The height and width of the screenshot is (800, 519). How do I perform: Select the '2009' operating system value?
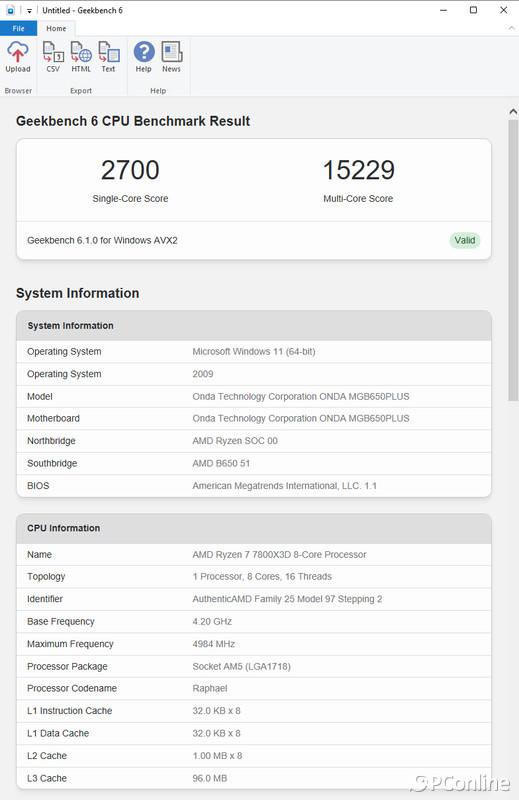(203, 374)
